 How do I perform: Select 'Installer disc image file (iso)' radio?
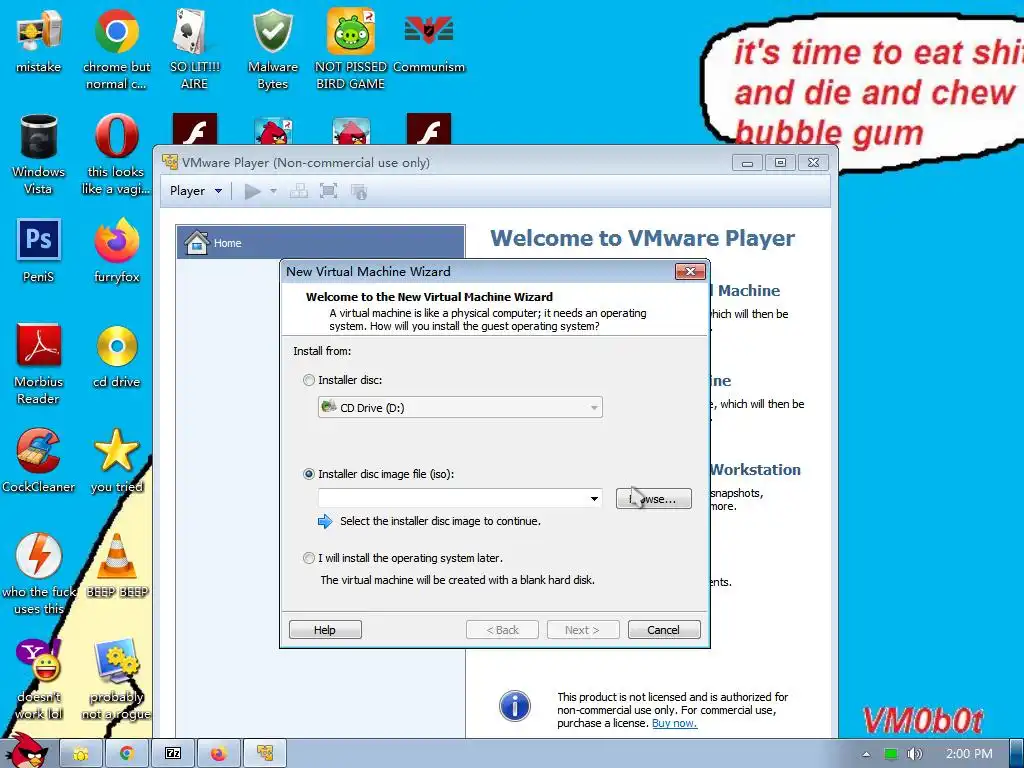click(309, 474)
